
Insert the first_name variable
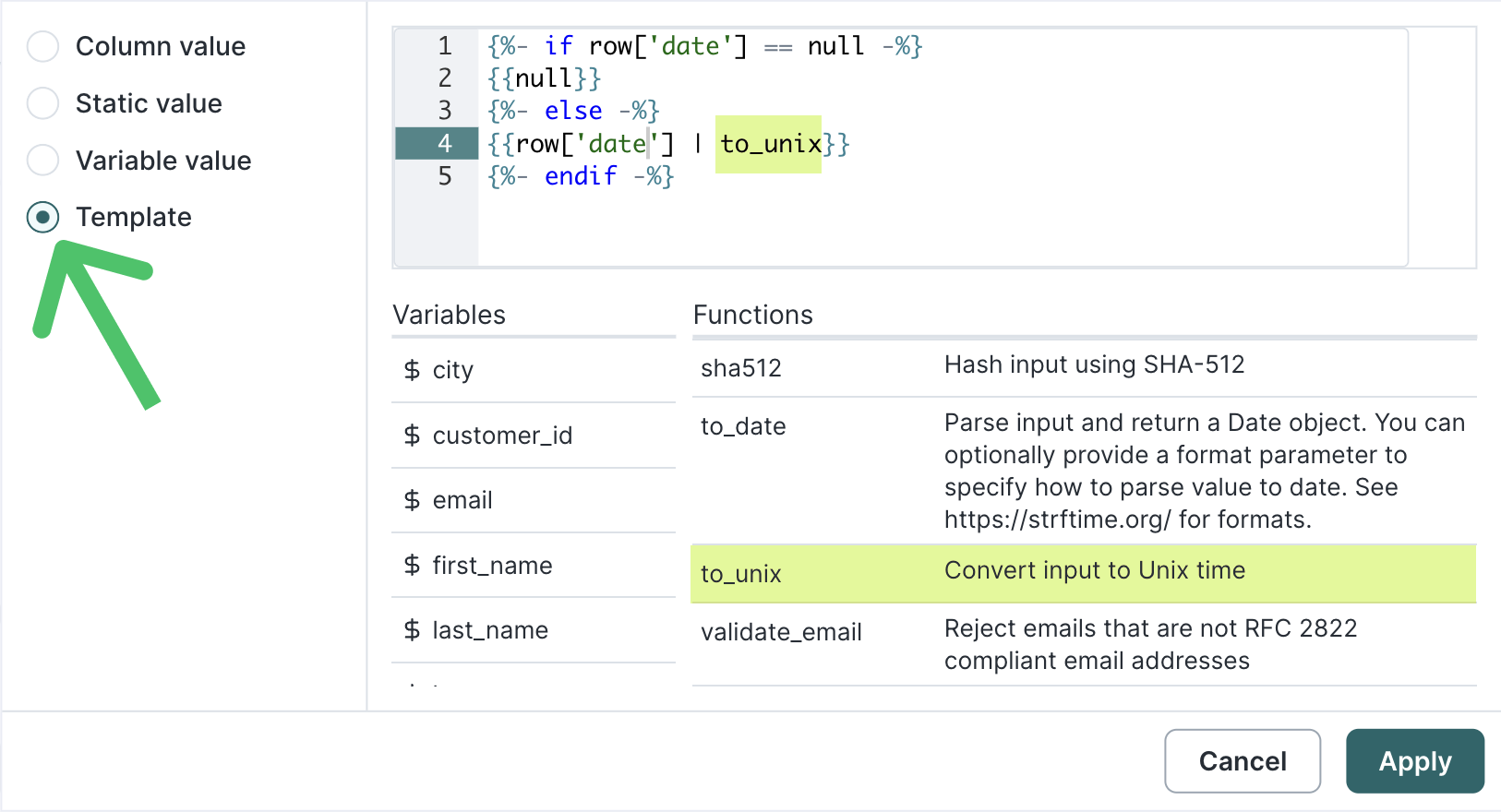click(534, 566)
